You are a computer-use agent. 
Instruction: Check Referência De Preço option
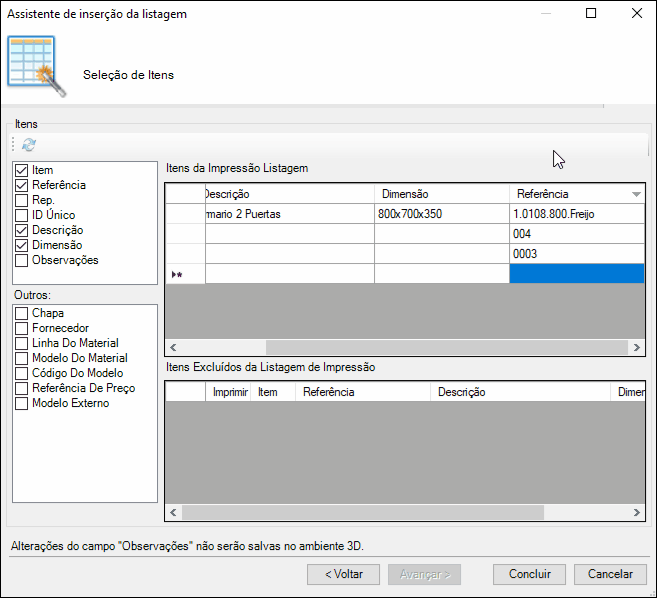point(21,388)
